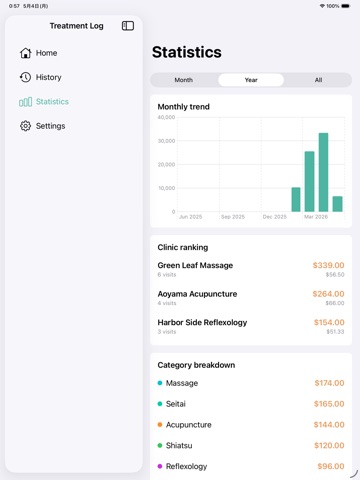Switch to the All segment
Image resolution: width=360 pixels, height=480 pixels.
[318, 80]
